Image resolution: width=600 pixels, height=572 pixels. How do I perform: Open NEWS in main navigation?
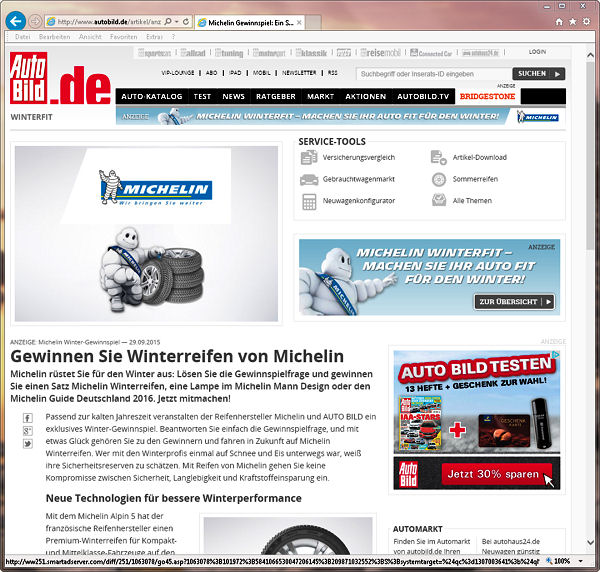233,96
